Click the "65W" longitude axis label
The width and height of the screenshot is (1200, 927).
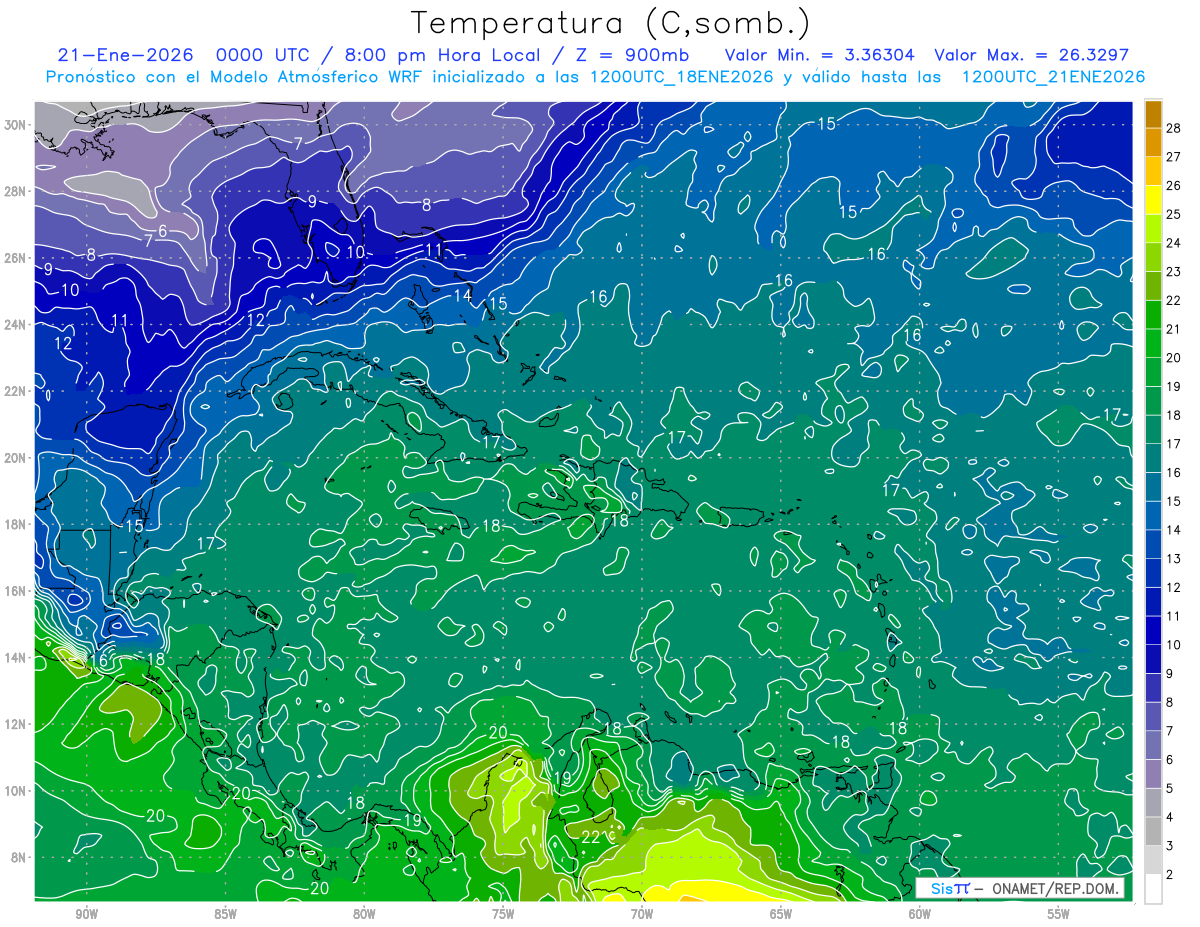click(x=781, y=914)
